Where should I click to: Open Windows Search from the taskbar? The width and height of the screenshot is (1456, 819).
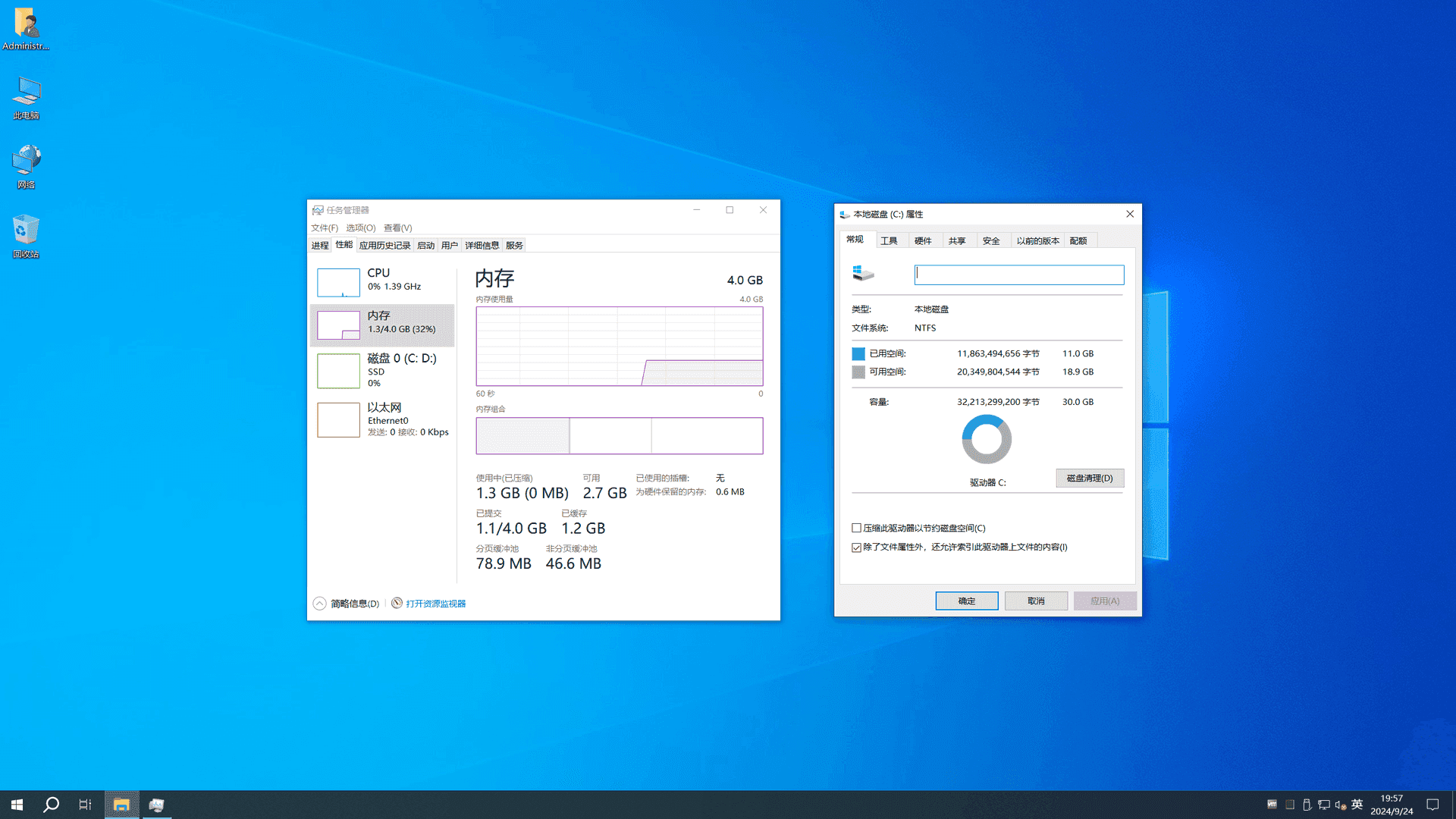click(x=50, y=804)
